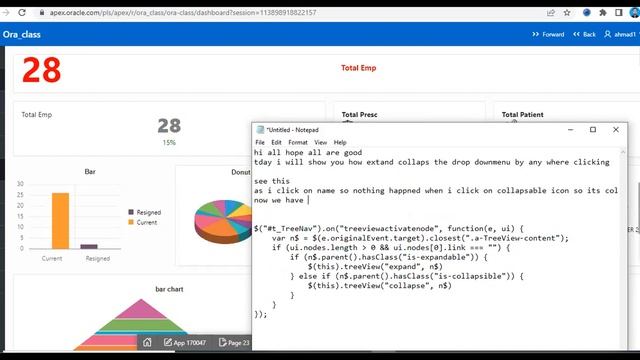Minimize the Notepad window
640x360 pixels.
(x=571, y=130)
